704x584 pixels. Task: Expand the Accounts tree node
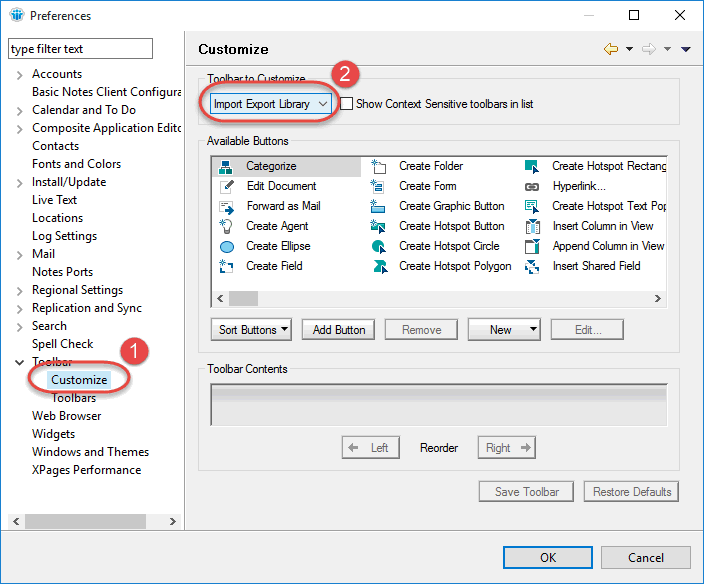pyautogui.click(x=19, y=75)
